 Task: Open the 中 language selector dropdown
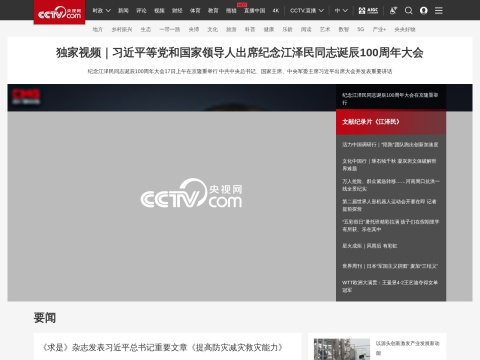341,11
